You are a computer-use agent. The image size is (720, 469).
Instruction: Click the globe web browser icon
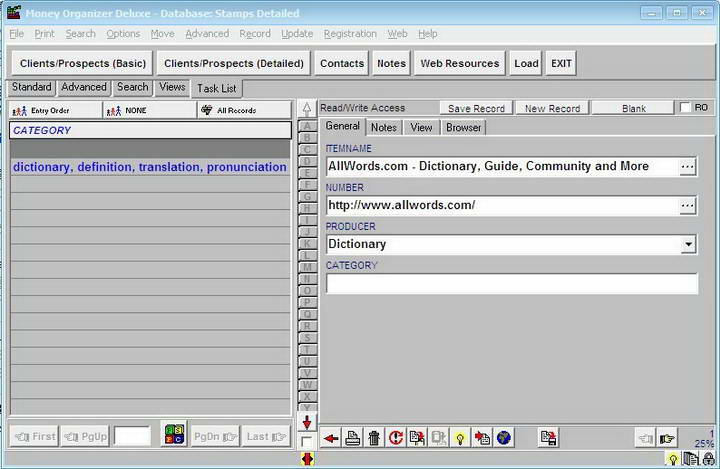coord(504,438)
